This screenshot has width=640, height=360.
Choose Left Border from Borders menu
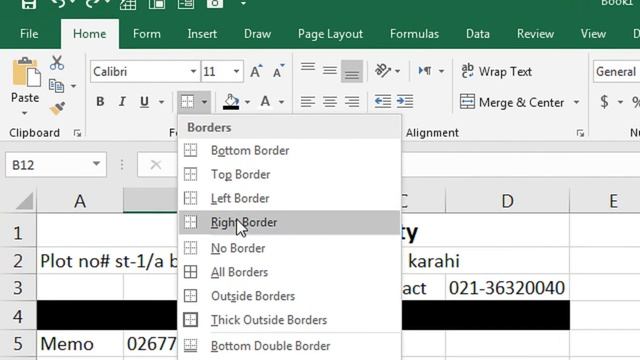click(x=289, y=199)
